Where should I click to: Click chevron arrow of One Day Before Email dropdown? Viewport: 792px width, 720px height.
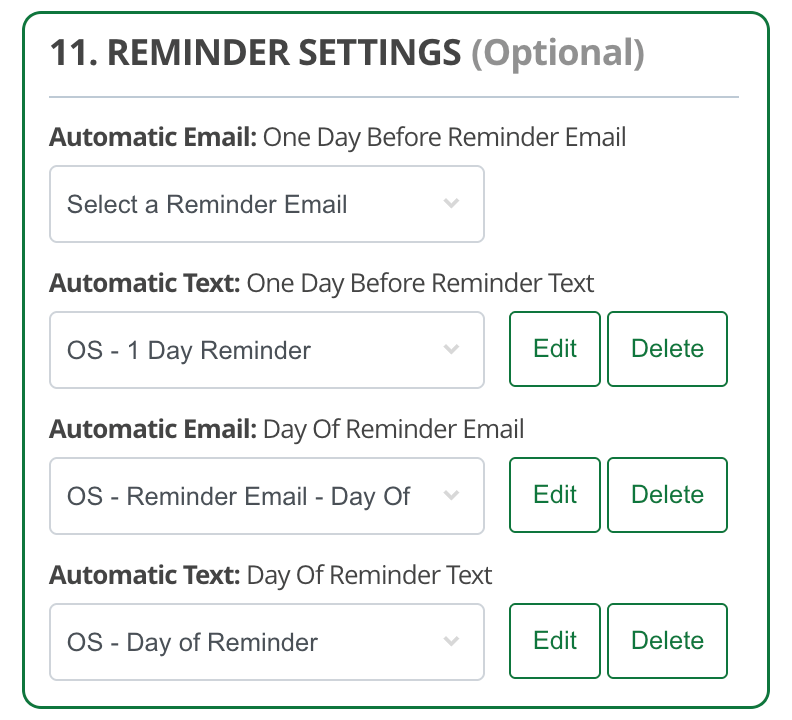(x=452, y=204)
